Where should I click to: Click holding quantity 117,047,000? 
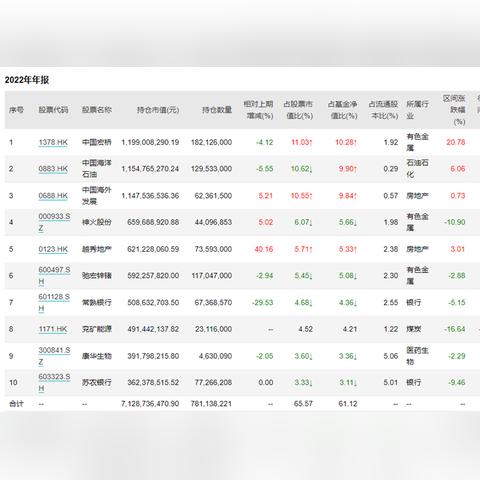[x=211, y=276]
